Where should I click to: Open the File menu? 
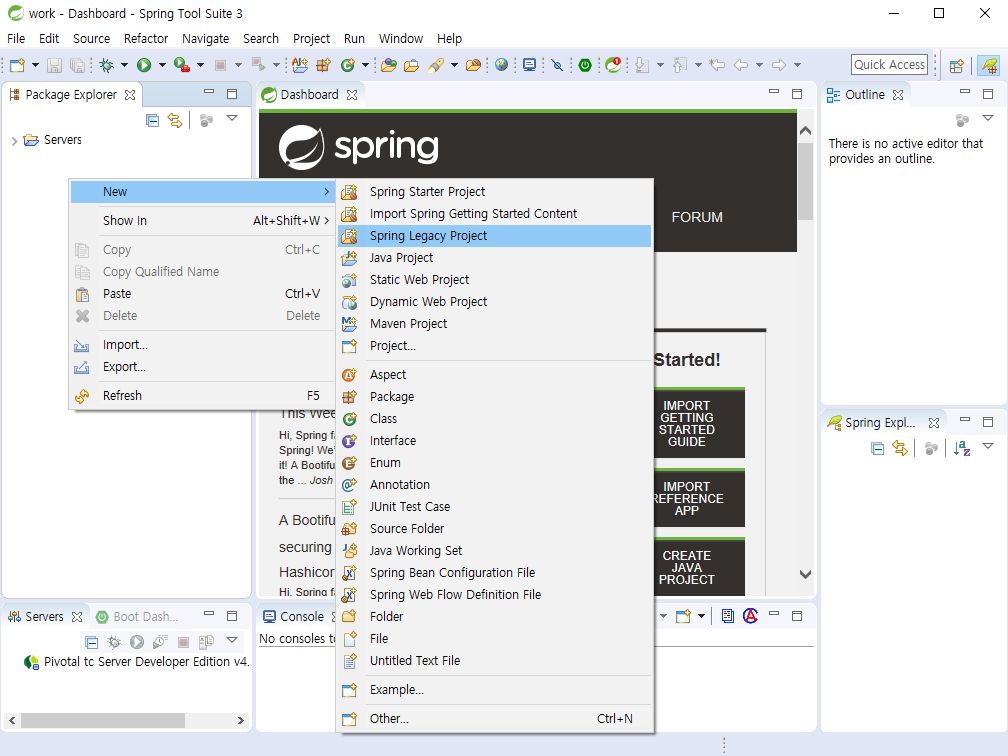tap(16, 39)
